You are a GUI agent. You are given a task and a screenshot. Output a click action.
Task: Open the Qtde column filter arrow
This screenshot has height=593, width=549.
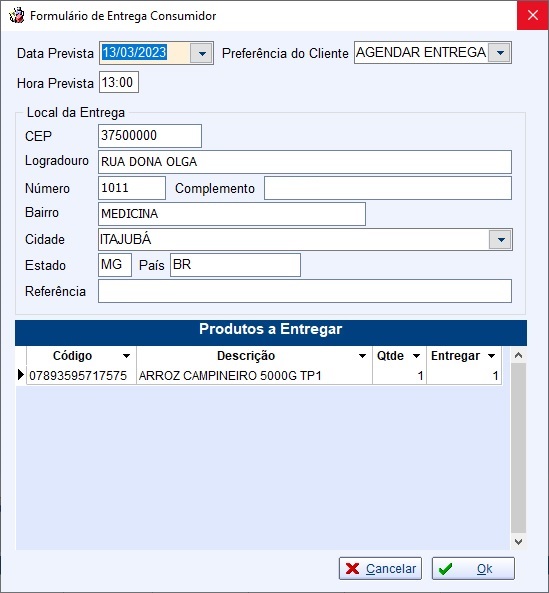[416, 356]
